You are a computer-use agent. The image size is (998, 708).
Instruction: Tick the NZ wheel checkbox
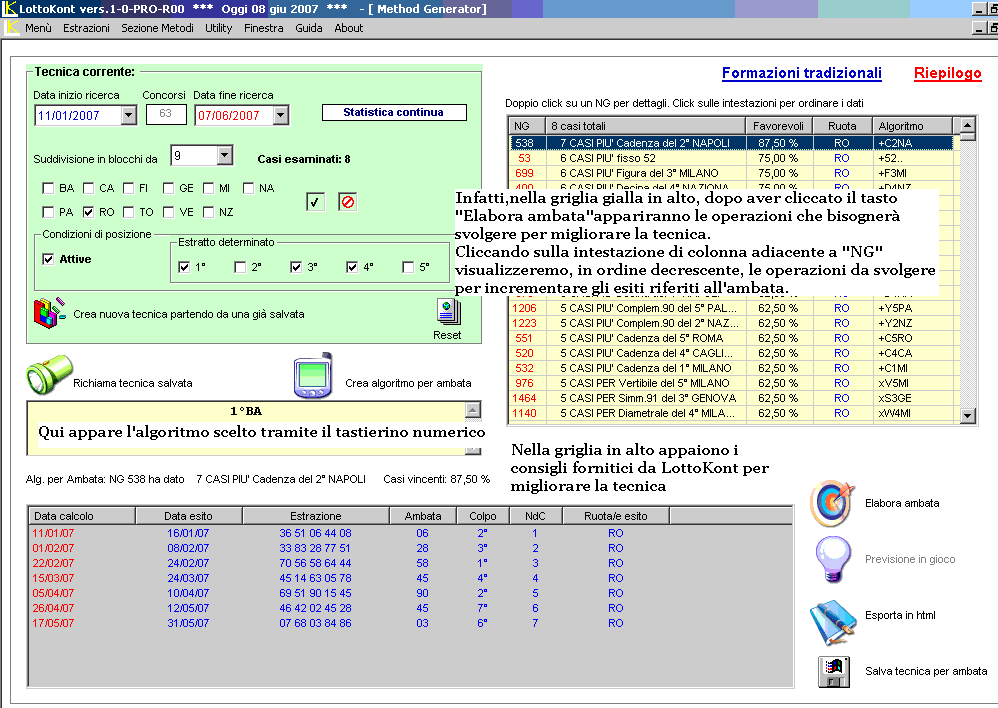coord(208,212)
